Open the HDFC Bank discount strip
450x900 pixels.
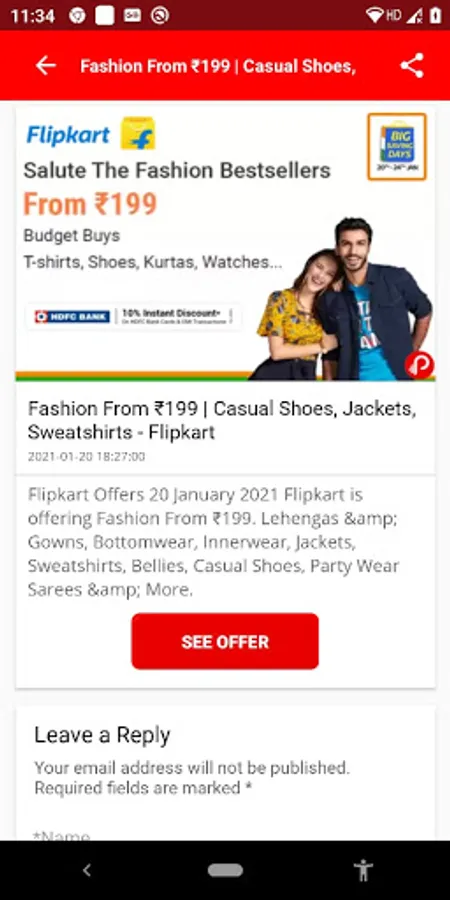(134, 316)
